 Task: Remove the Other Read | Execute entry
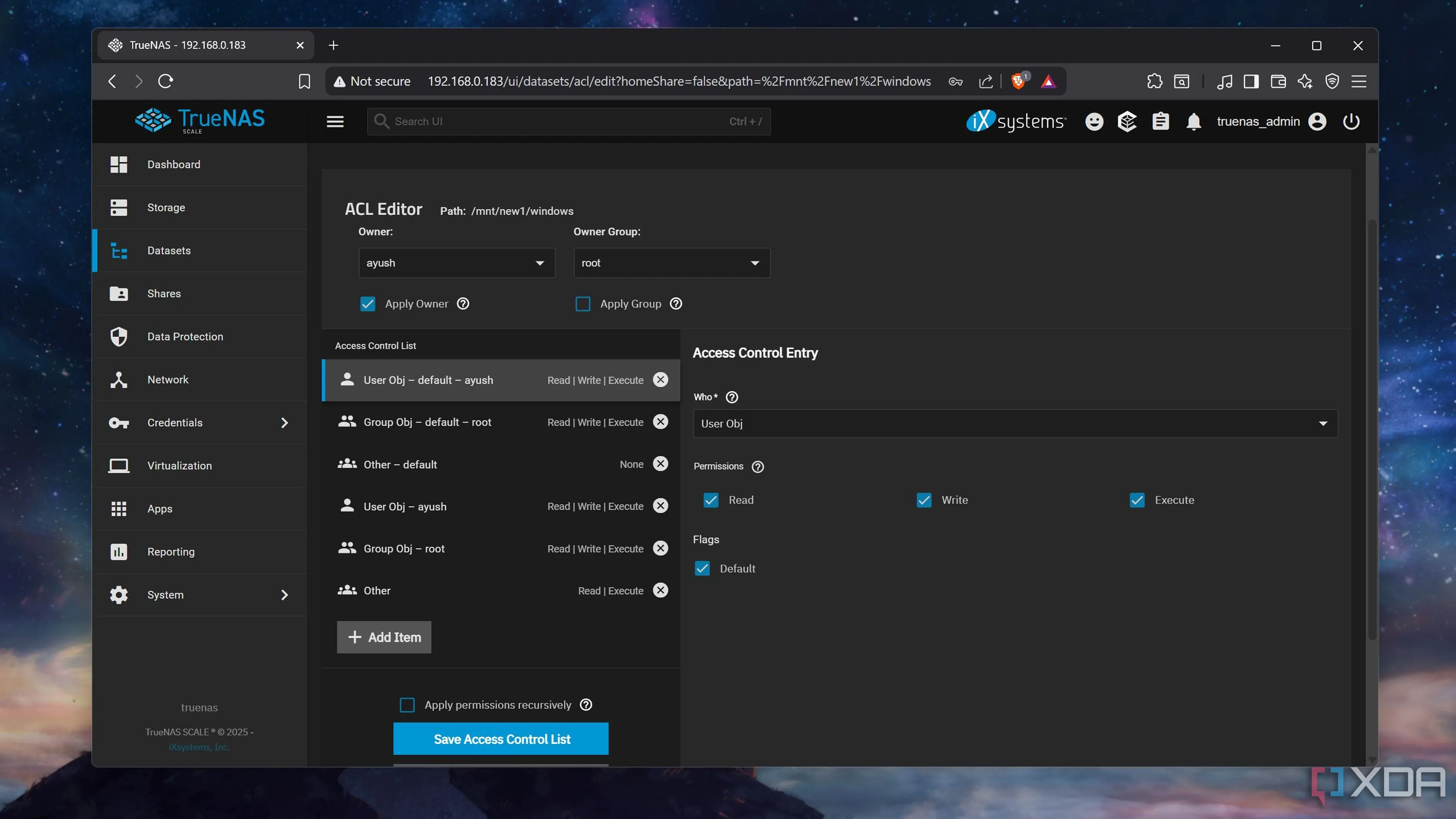[660, 590]
